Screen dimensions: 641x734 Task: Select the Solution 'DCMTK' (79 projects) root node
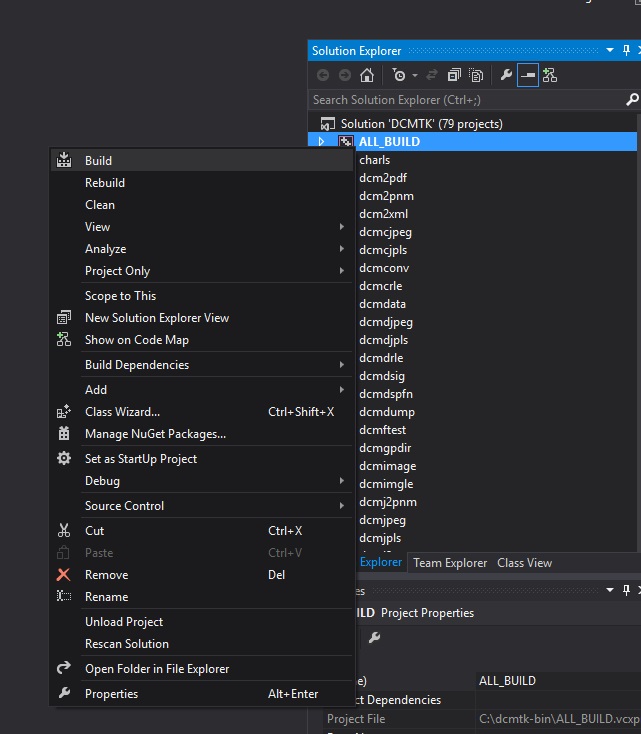pyautogui.click(x=421, y=124)
